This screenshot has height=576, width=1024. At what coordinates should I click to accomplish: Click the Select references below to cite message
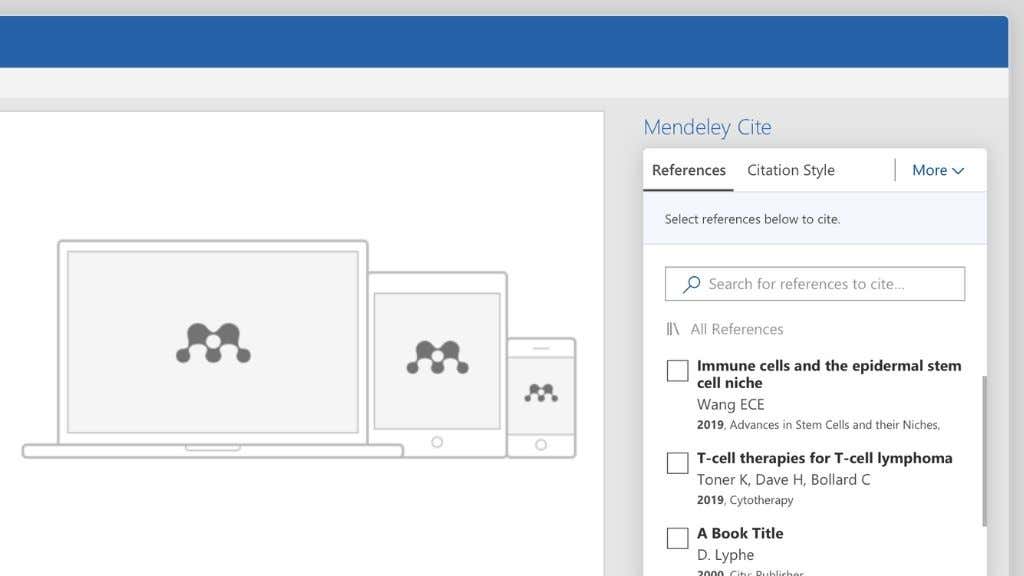click(752, 219)
